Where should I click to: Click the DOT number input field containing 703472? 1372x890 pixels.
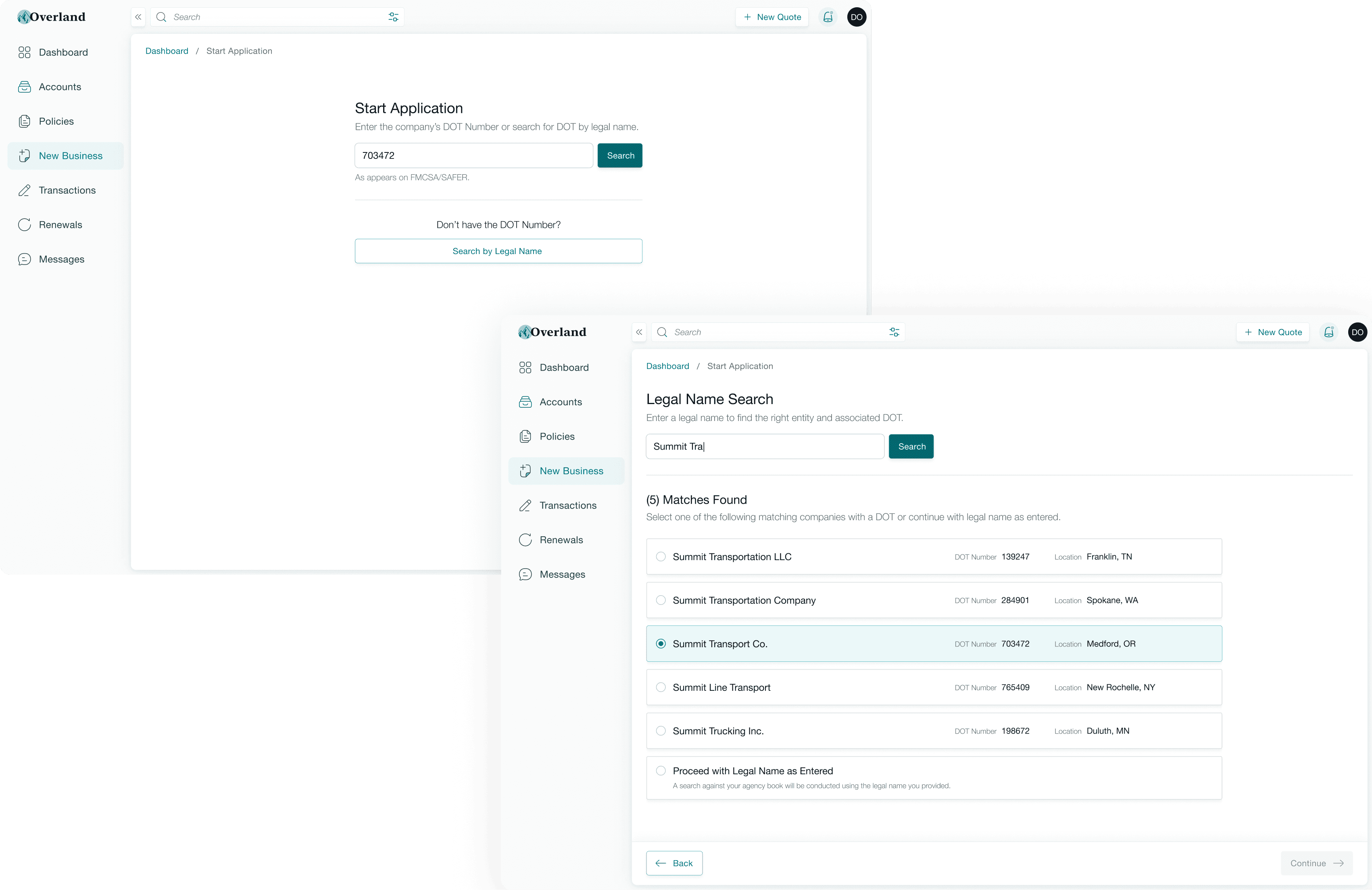473,156
